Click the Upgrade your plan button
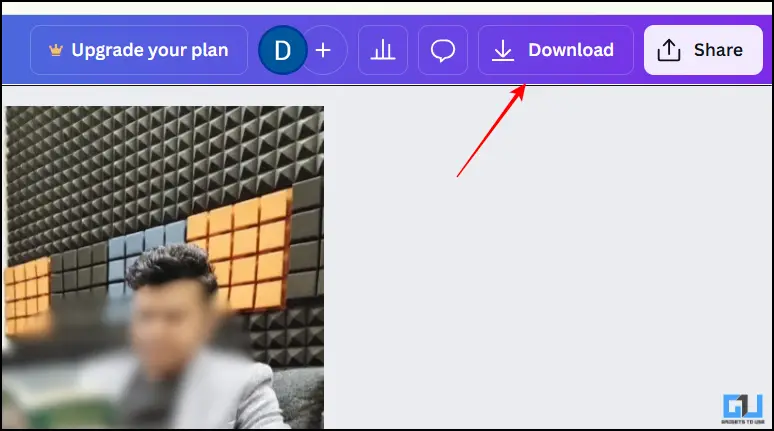Viewport: 774px width, 431px height. point(139,50)
